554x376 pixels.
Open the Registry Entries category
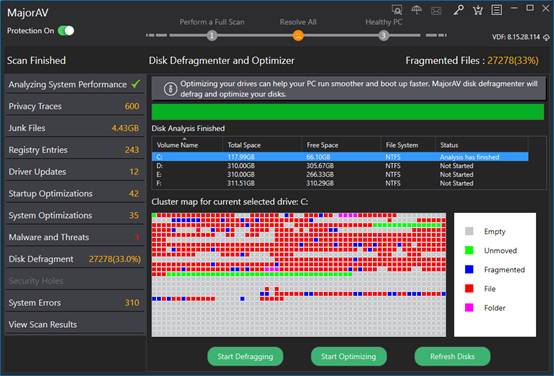74,150
